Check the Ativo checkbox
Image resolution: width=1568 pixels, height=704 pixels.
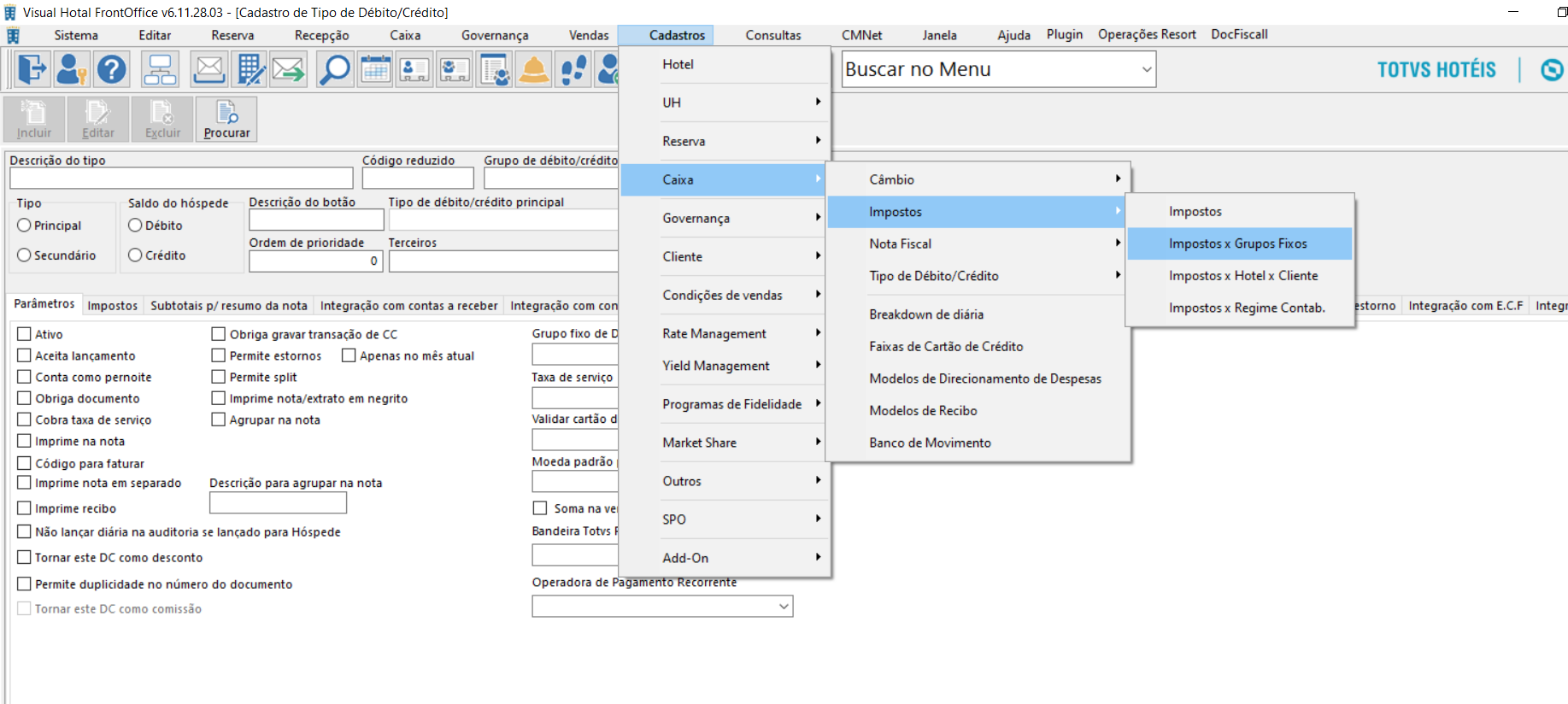pyautogui.click(x=24, y=334)
